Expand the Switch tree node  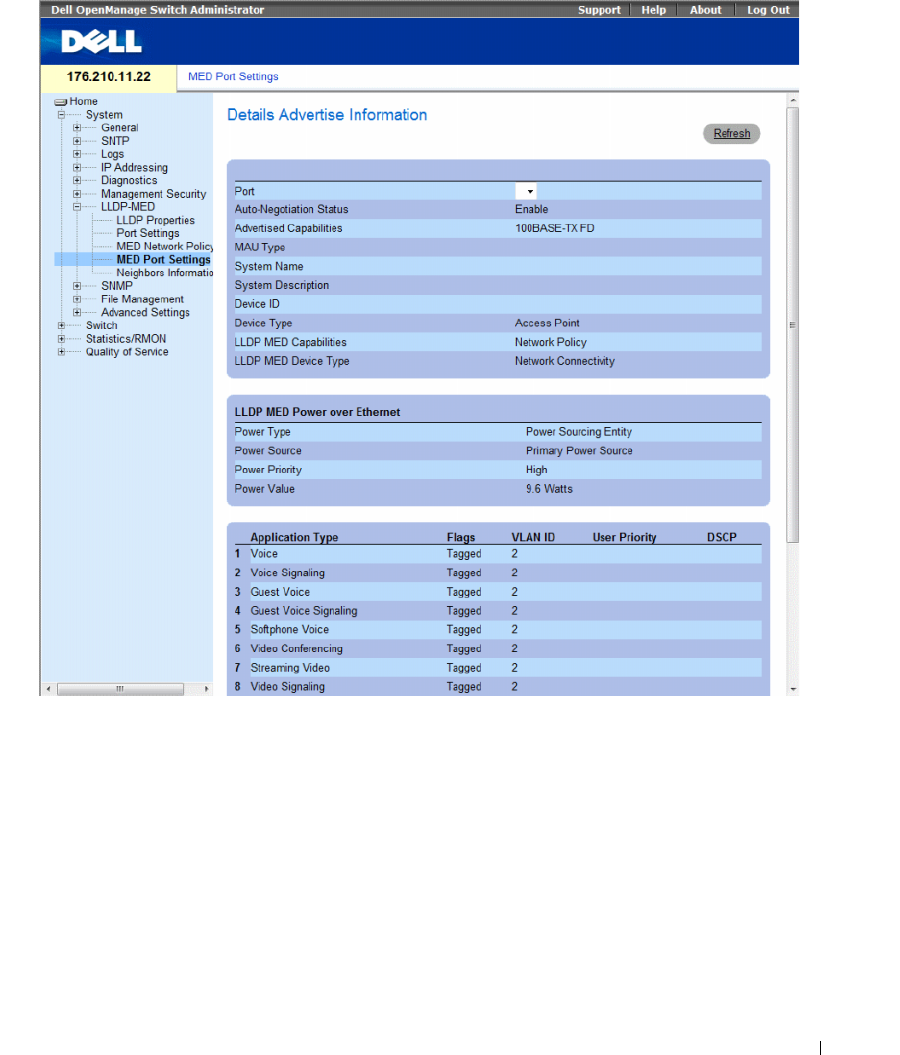(61, 326)
